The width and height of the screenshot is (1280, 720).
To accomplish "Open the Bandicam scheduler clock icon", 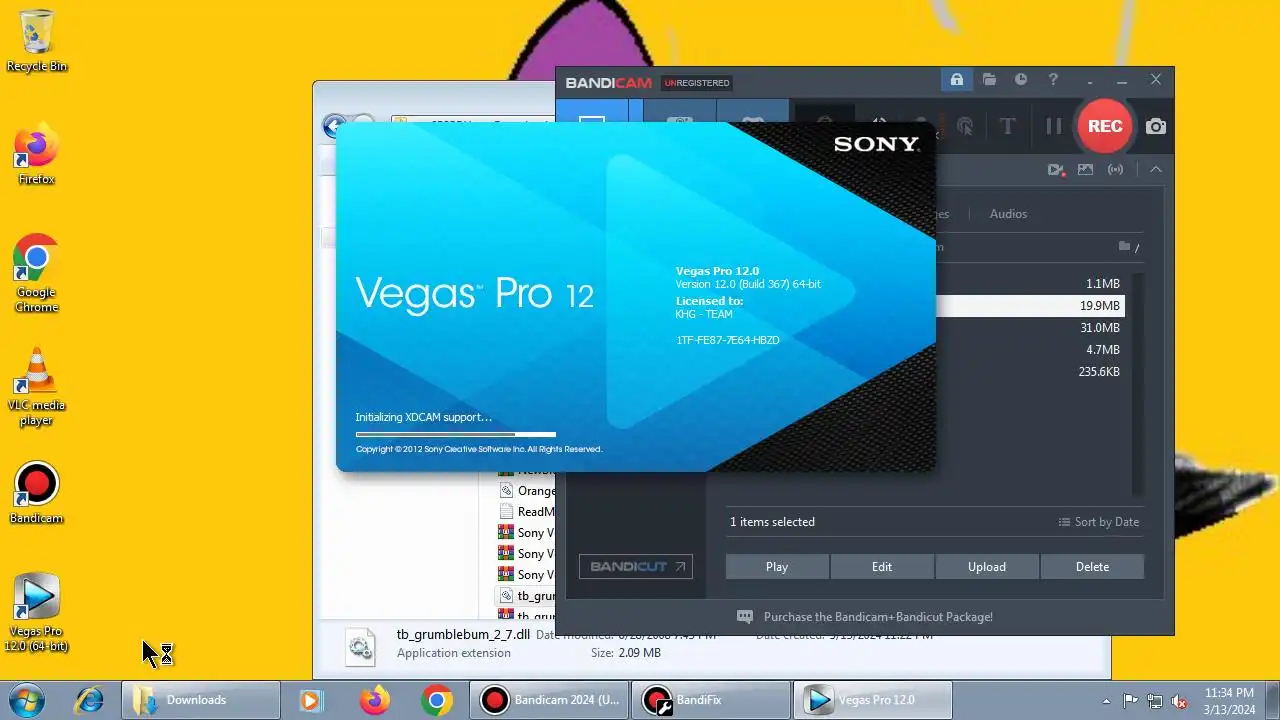I will tap(1021, 80).
